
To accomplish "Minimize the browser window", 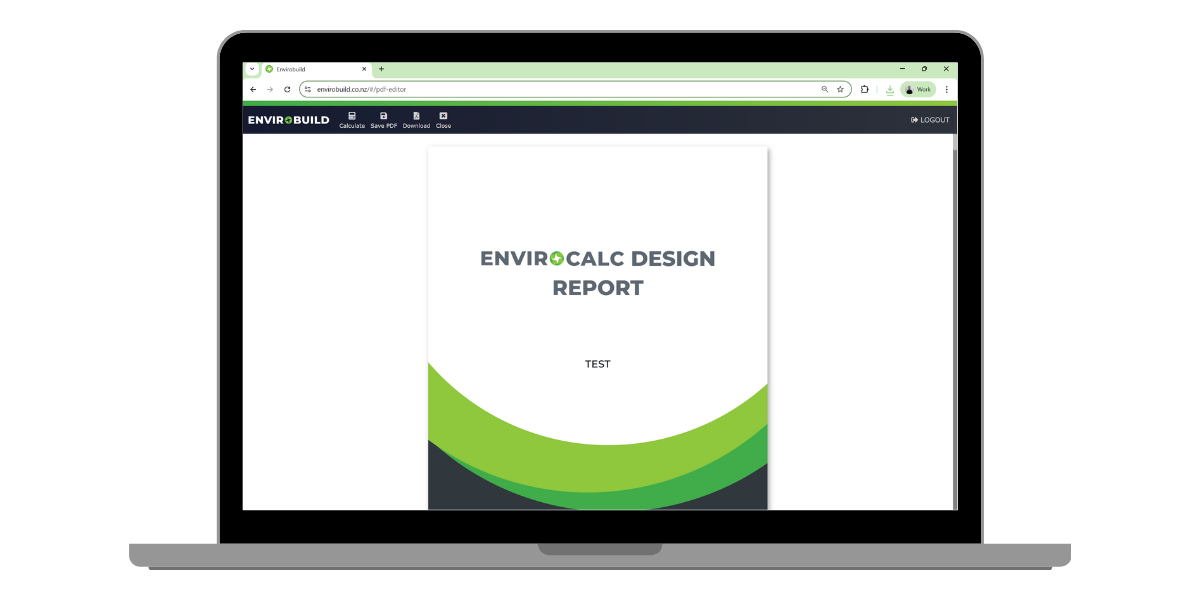I will pos(902,69).
